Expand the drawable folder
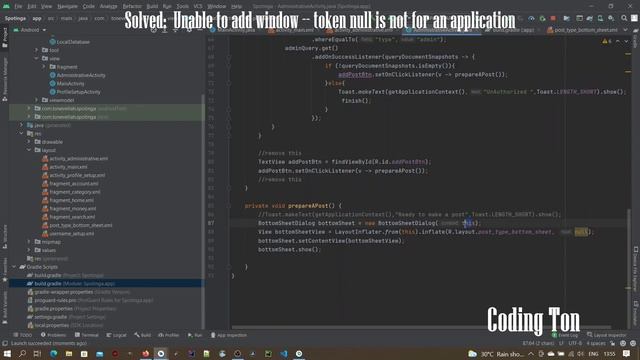This screenshot has height=360, width=640. coord(29,142)
